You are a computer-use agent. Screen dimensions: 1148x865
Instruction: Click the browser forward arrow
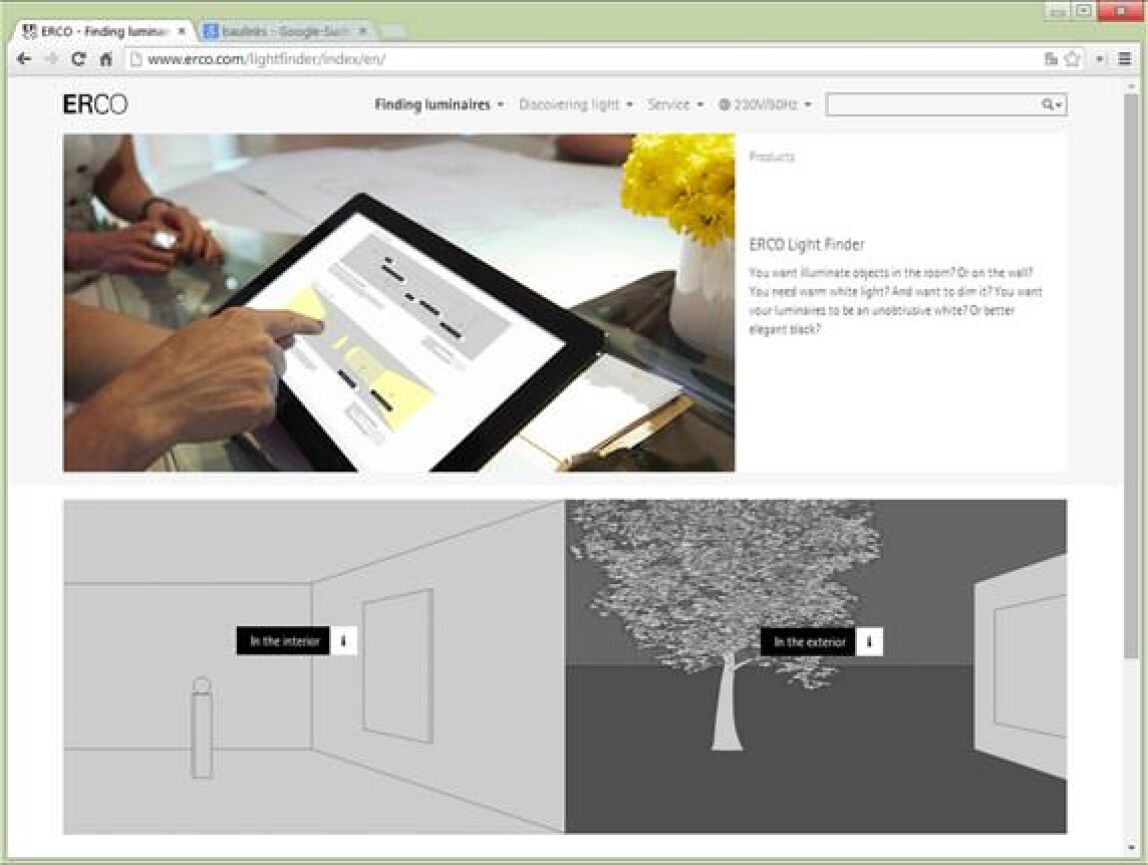click(x=51, y=59)
